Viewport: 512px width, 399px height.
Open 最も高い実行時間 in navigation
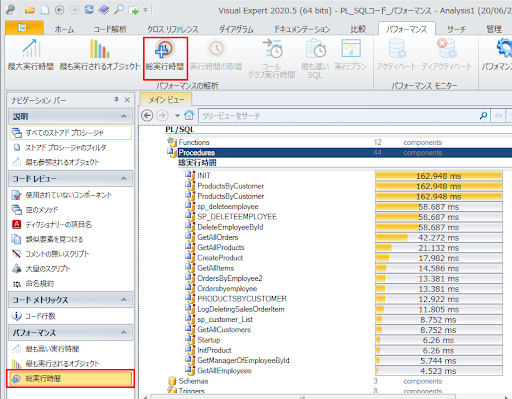coord(52,349)
